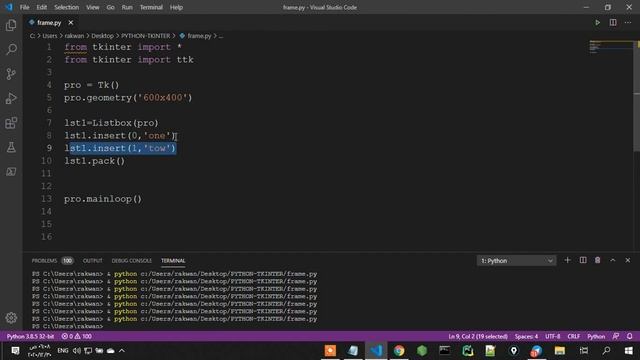Click code line 'lst1.pack()'

coord(94,161)
